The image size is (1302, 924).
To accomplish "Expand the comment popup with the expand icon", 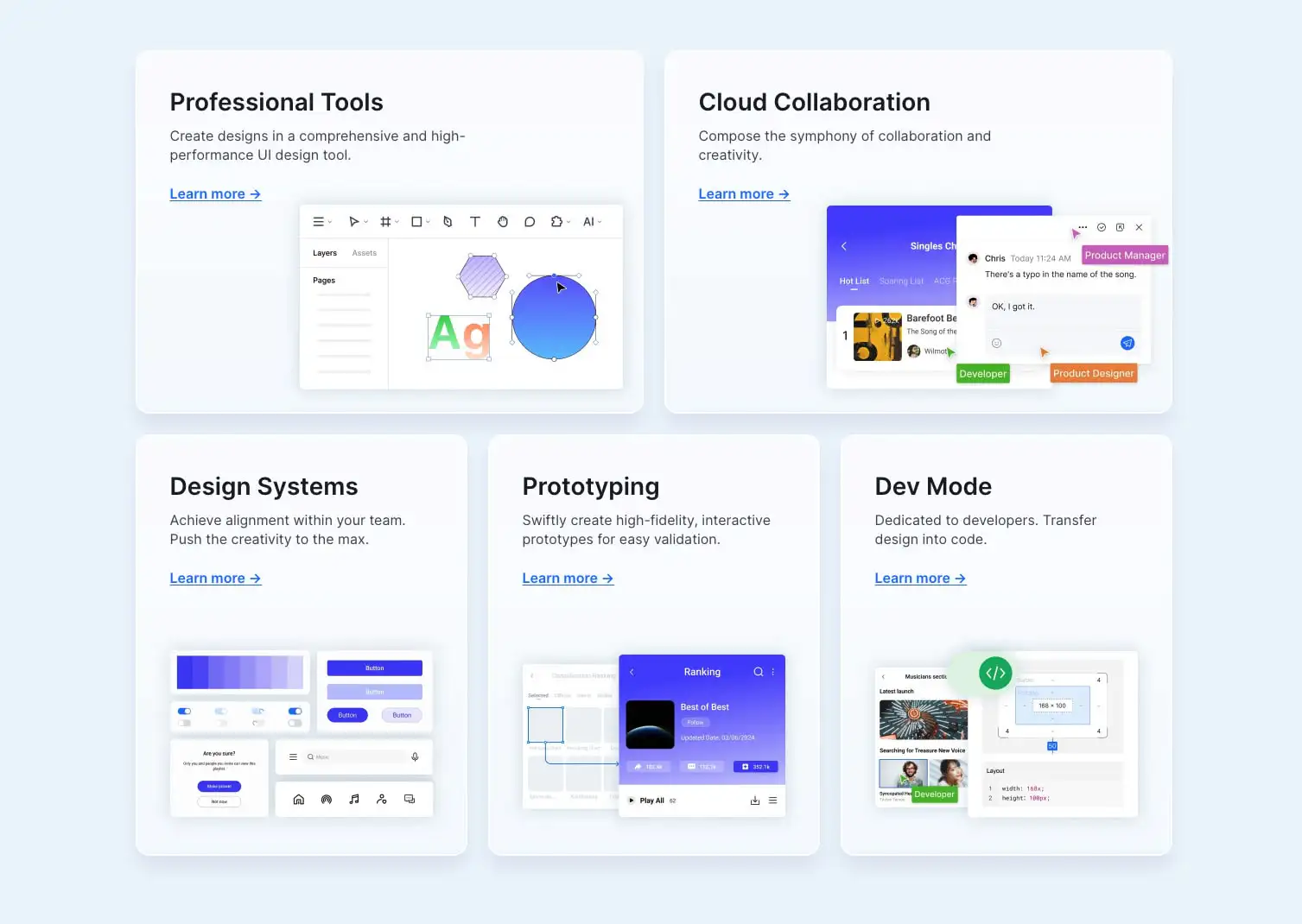I will pos(1120,227).
